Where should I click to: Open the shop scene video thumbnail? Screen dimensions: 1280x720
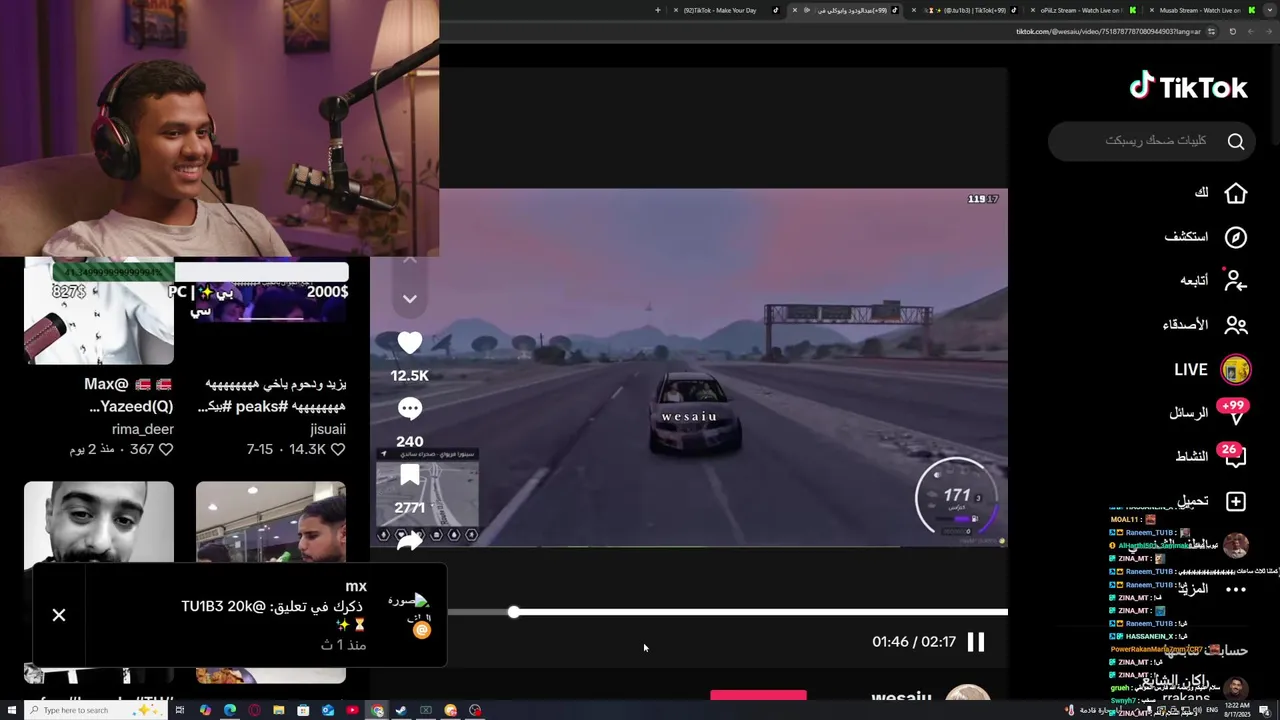pos(270,522)
